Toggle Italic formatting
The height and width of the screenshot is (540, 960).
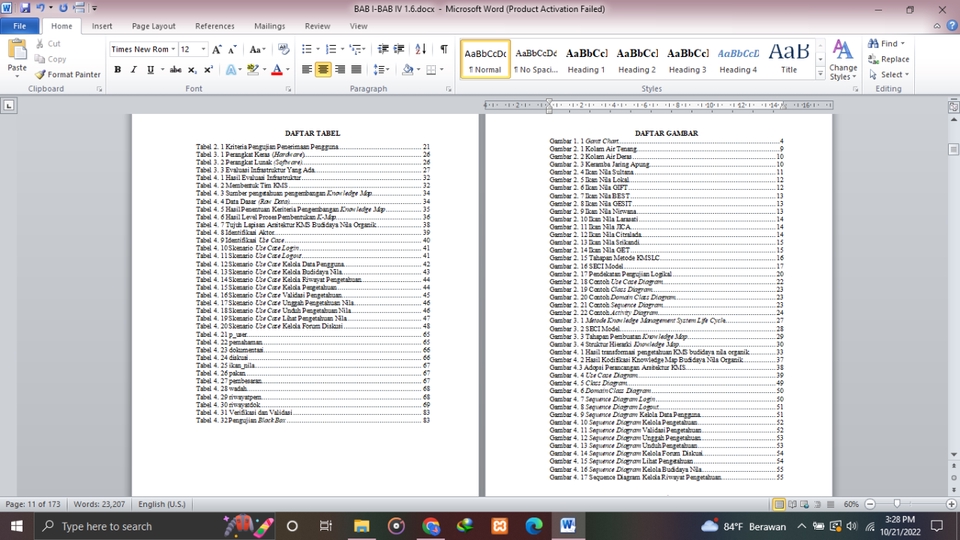pyautogui.click(x=133, y=70)
